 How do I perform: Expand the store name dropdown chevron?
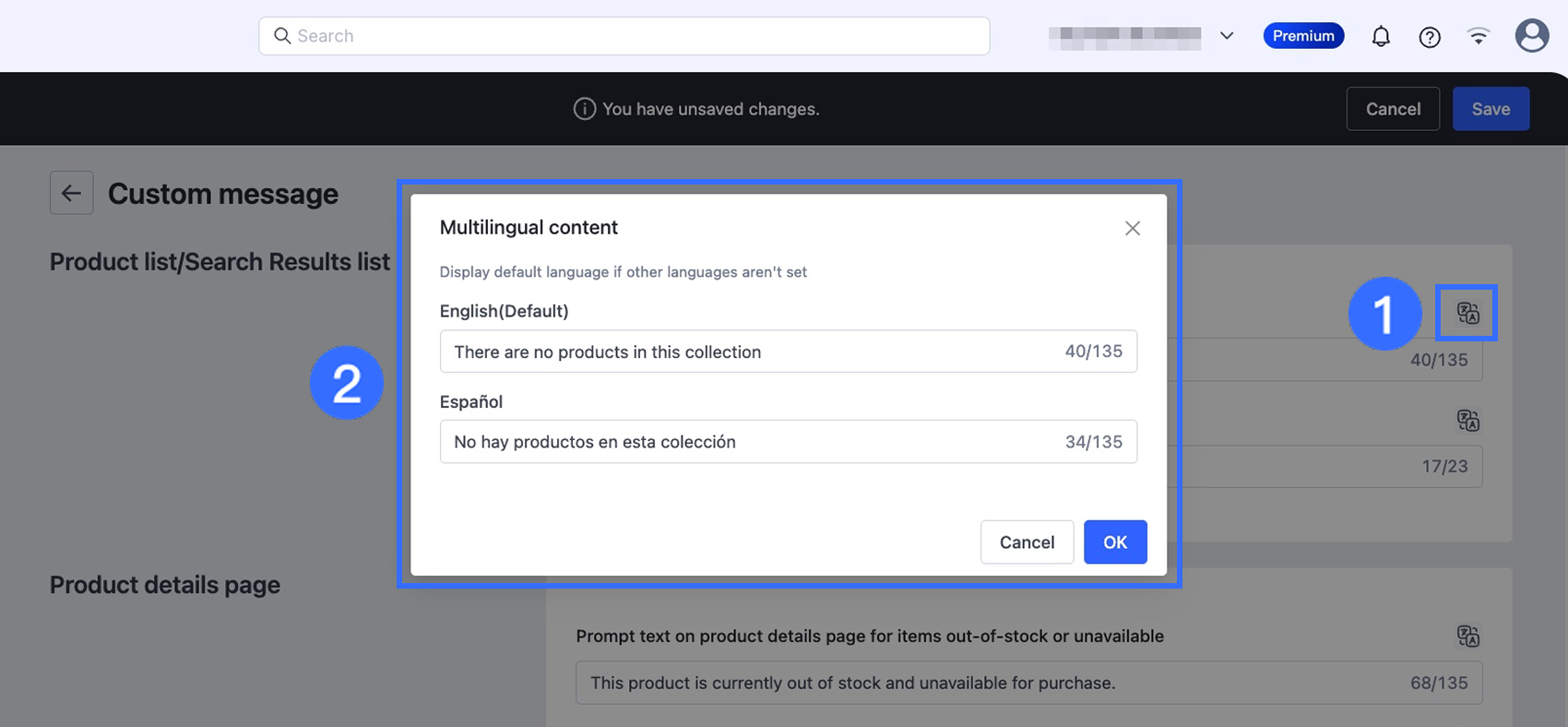(1227, 36)
